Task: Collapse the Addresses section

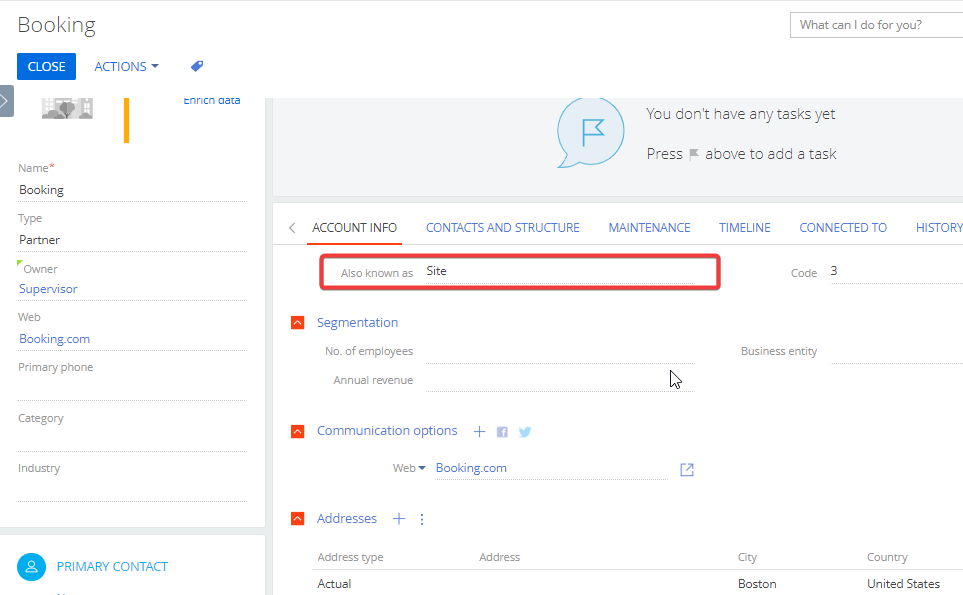Action: 297,519
